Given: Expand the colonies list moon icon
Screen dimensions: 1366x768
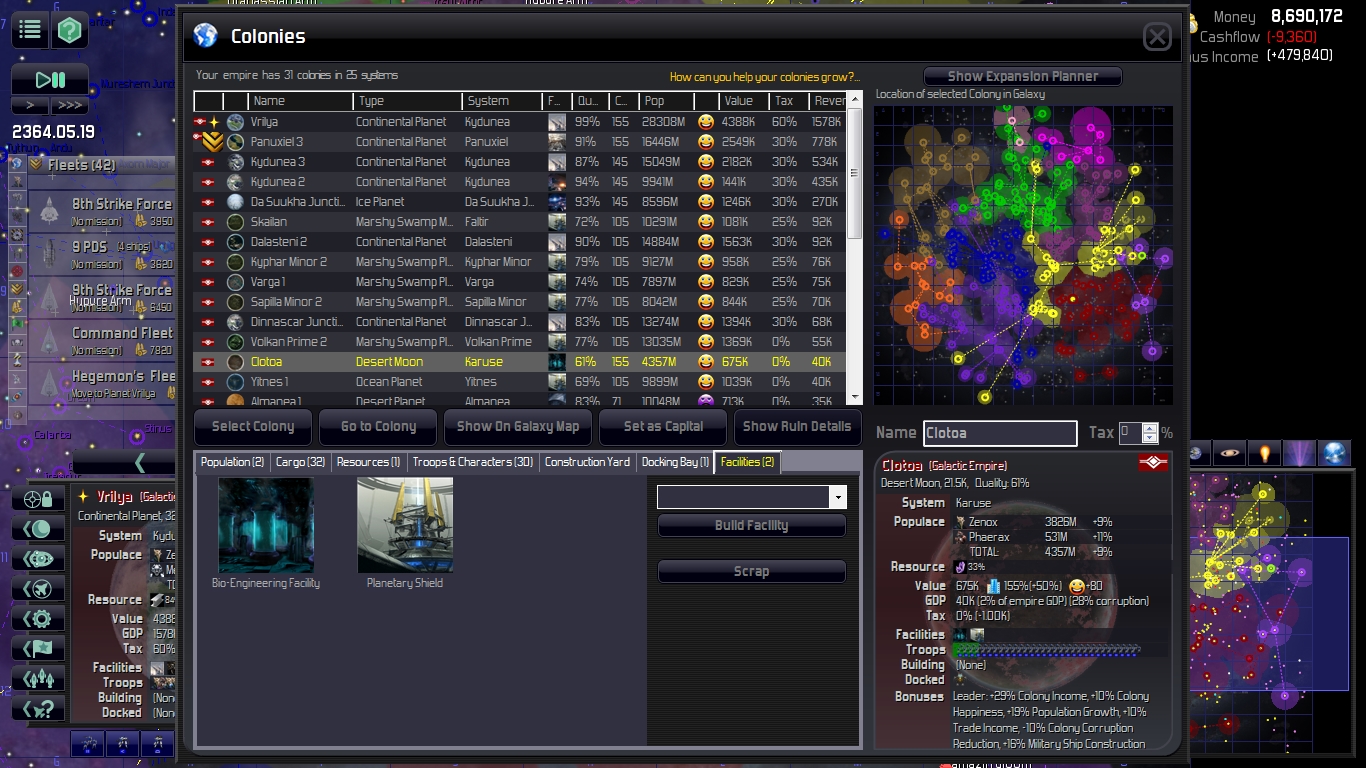Looking at the screenshot, I should [x=38, y=528].
